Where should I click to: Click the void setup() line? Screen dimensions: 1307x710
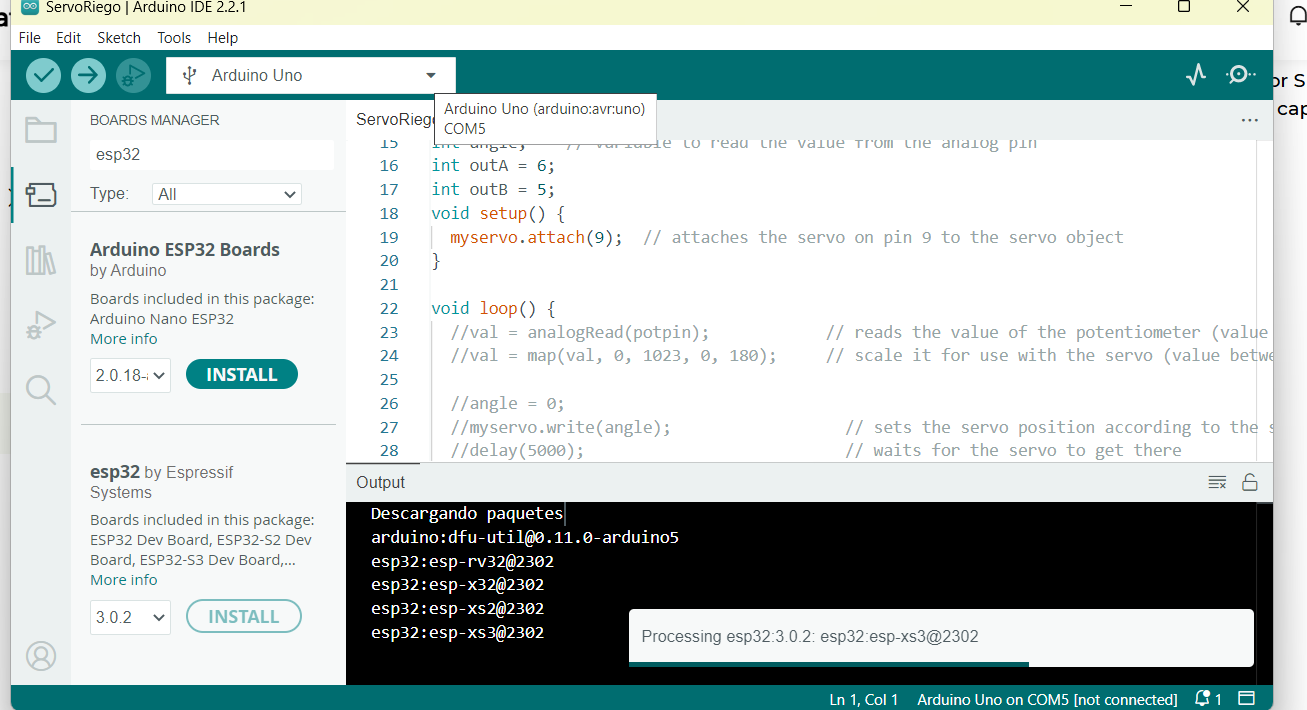(498, 213)
